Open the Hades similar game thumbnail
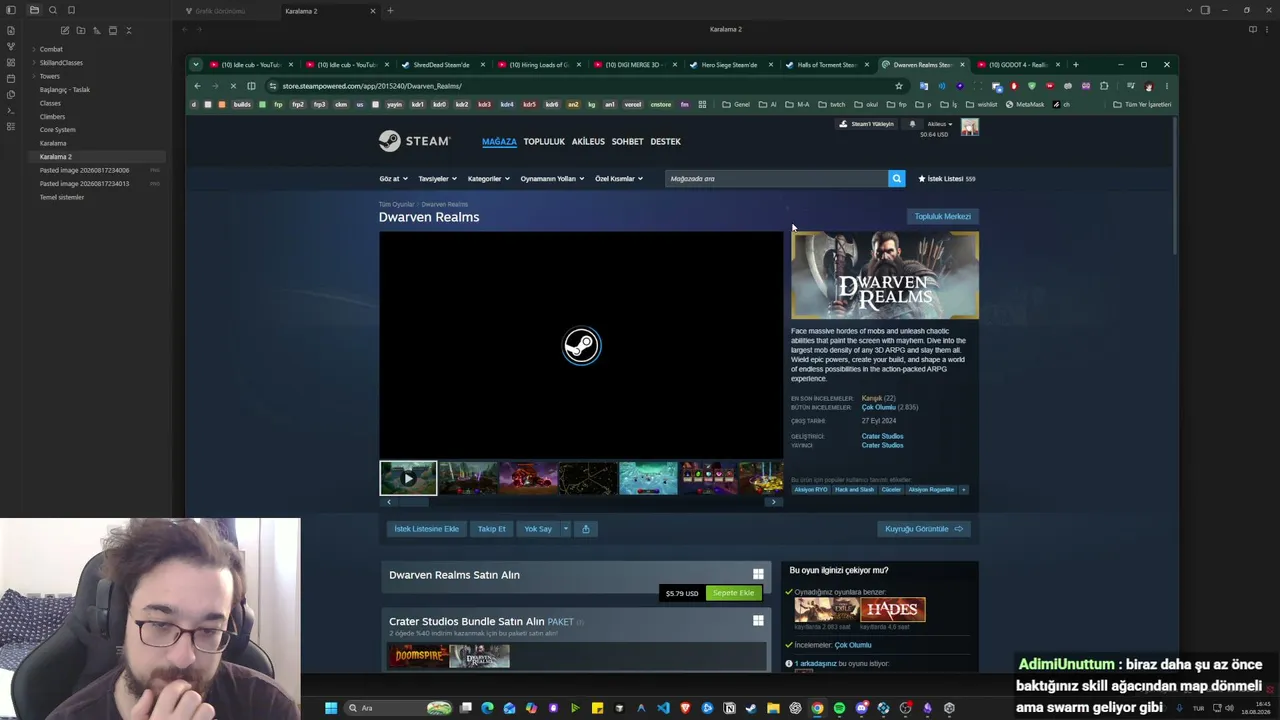The image size is (1280, 720). click(x=892, y=609)
